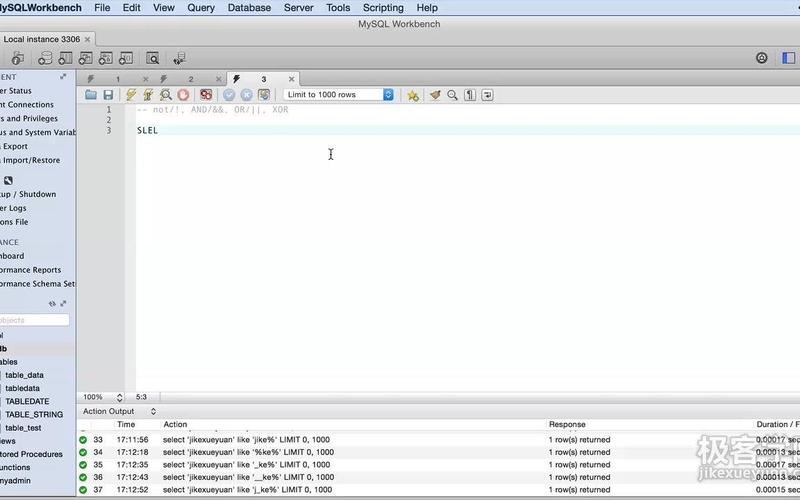
Task: Select the tabledata table
Action: click(x=22, y=388)
